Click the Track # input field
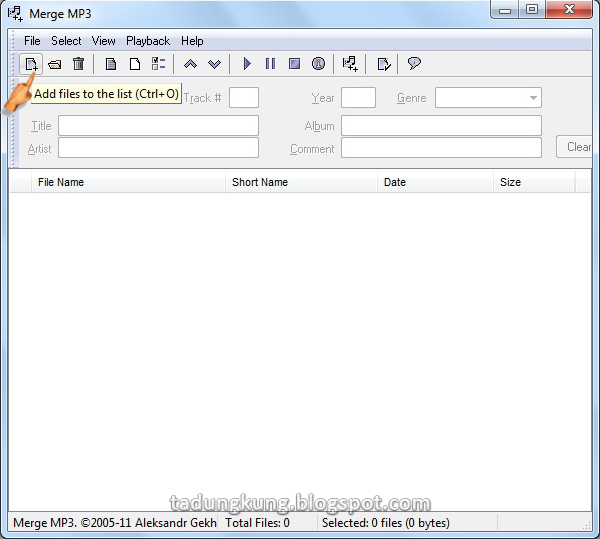Viewport: 600px width, 539px height. coord(244,98)
